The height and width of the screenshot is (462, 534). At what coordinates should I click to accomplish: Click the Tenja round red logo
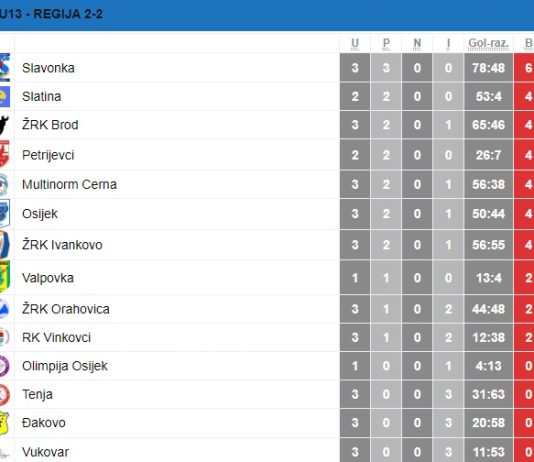click(x=4, y=394)
